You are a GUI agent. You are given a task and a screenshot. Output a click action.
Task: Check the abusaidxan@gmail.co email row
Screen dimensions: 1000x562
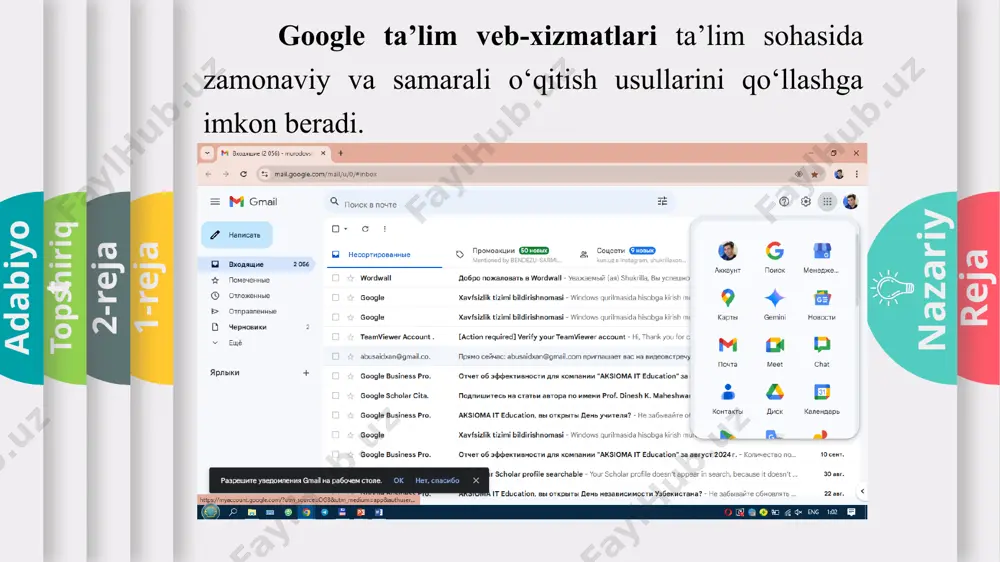(x=335, y=357)
